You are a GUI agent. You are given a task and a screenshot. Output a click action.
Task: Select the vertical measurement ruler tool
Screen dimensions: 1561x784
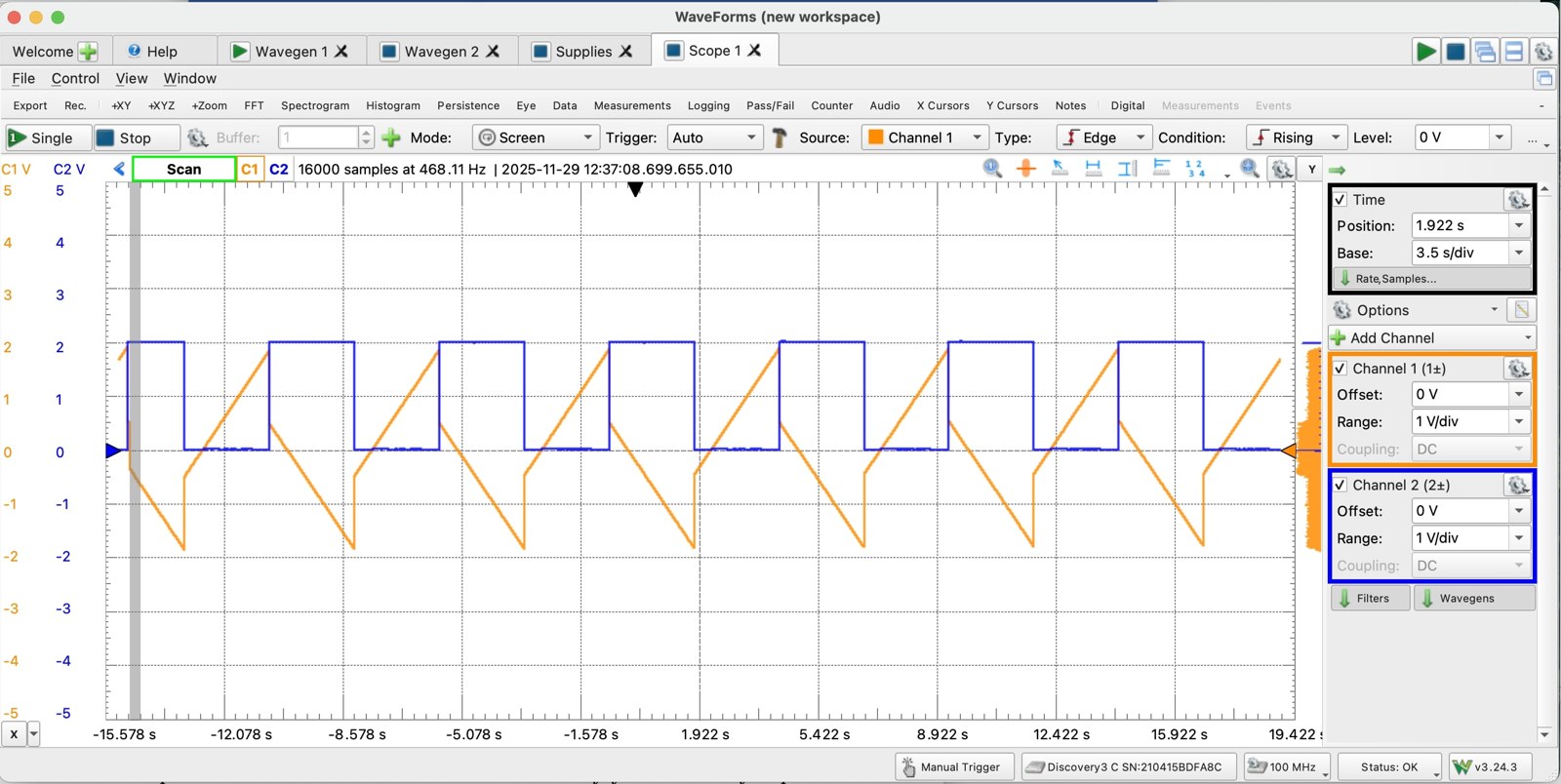coord(1127,168)
